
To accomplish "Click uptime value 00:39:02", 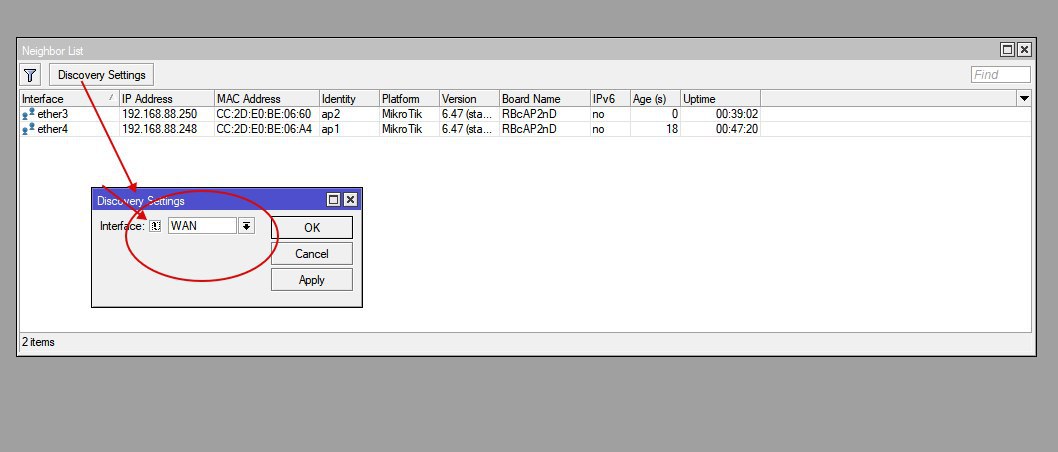I will click(737, 114).
